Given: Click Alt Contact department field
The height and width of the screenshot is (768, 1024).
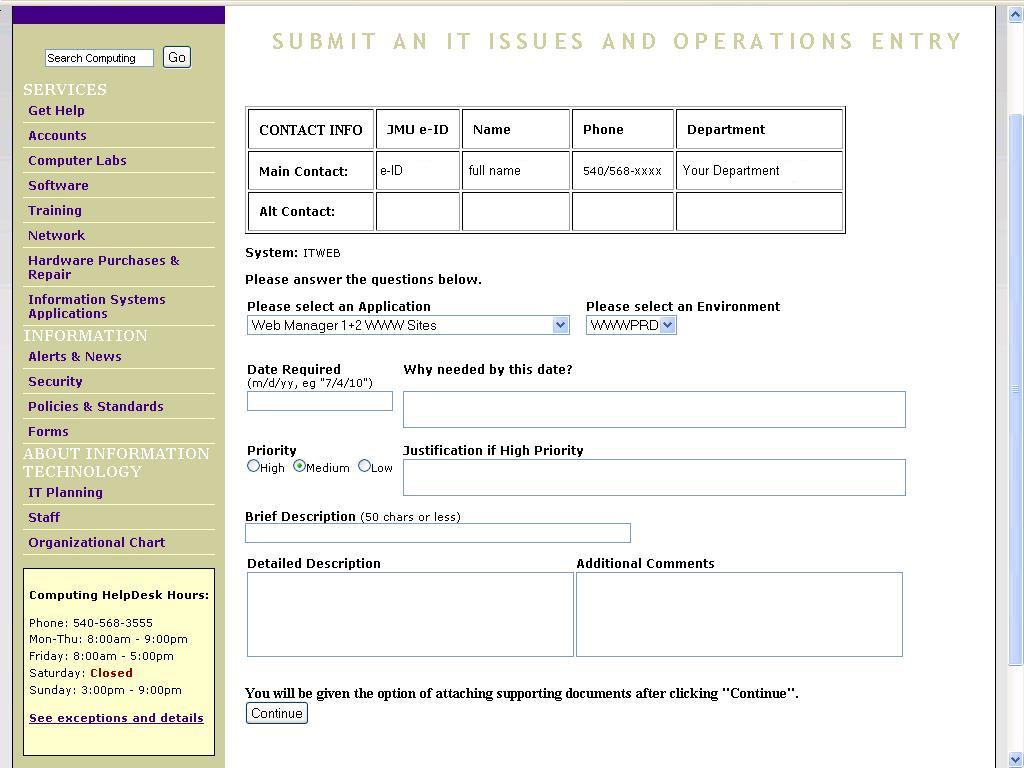Looking at the screenshot, I should point(759,211).
